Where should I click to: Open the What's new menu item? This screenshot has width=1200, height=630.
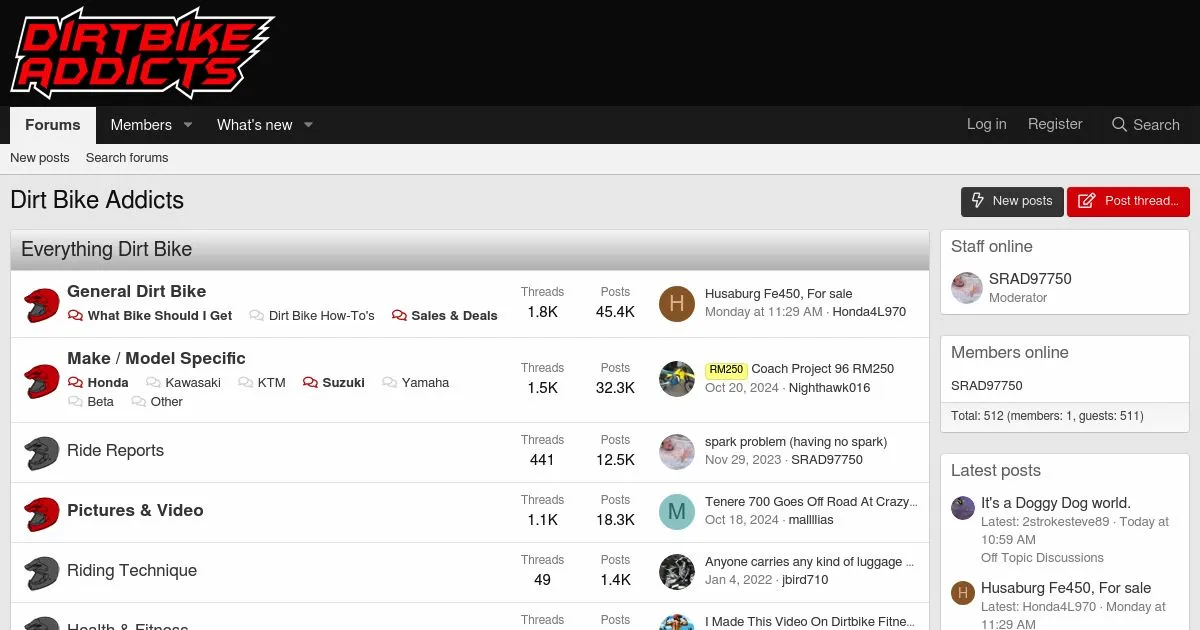(255, 125)
